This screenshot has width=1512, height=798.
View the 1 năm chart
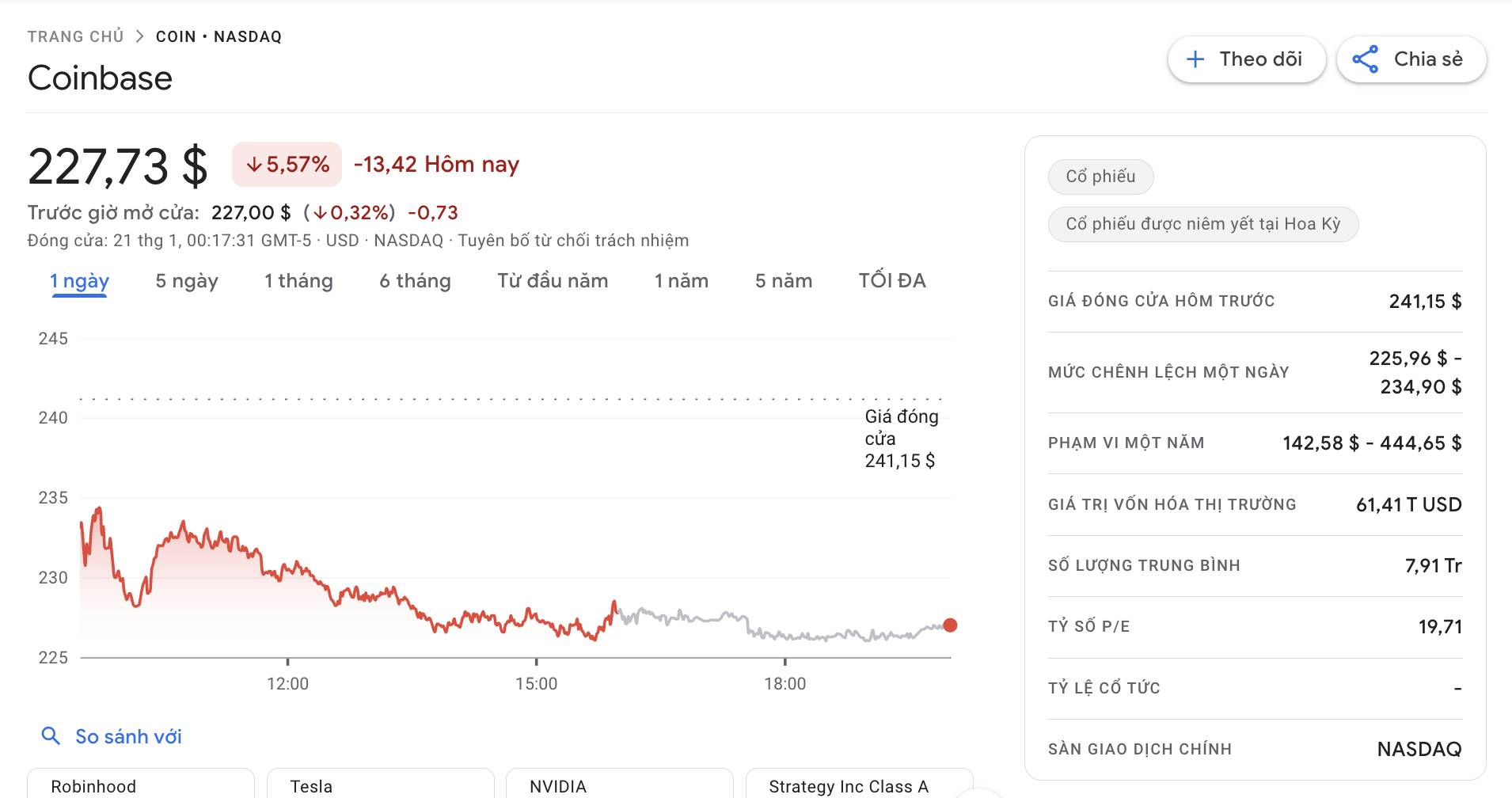[x=681, y=281]
